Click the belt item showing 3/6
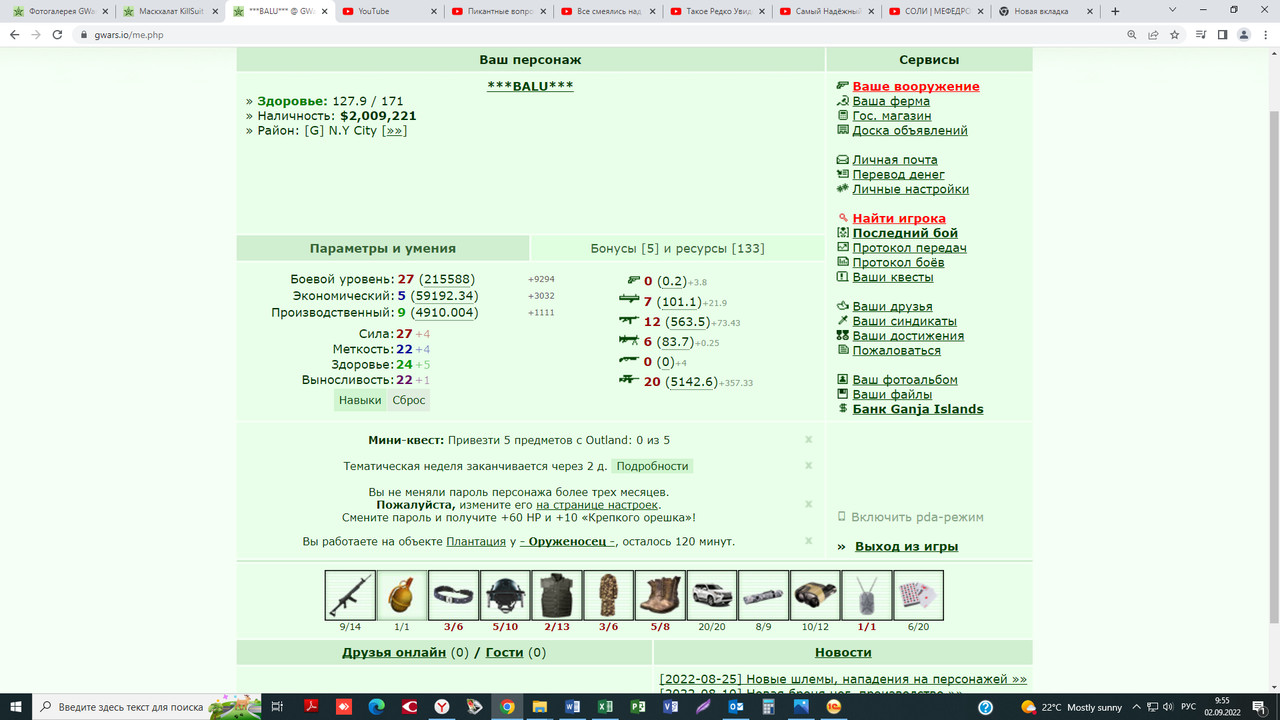 pos(453,595)
